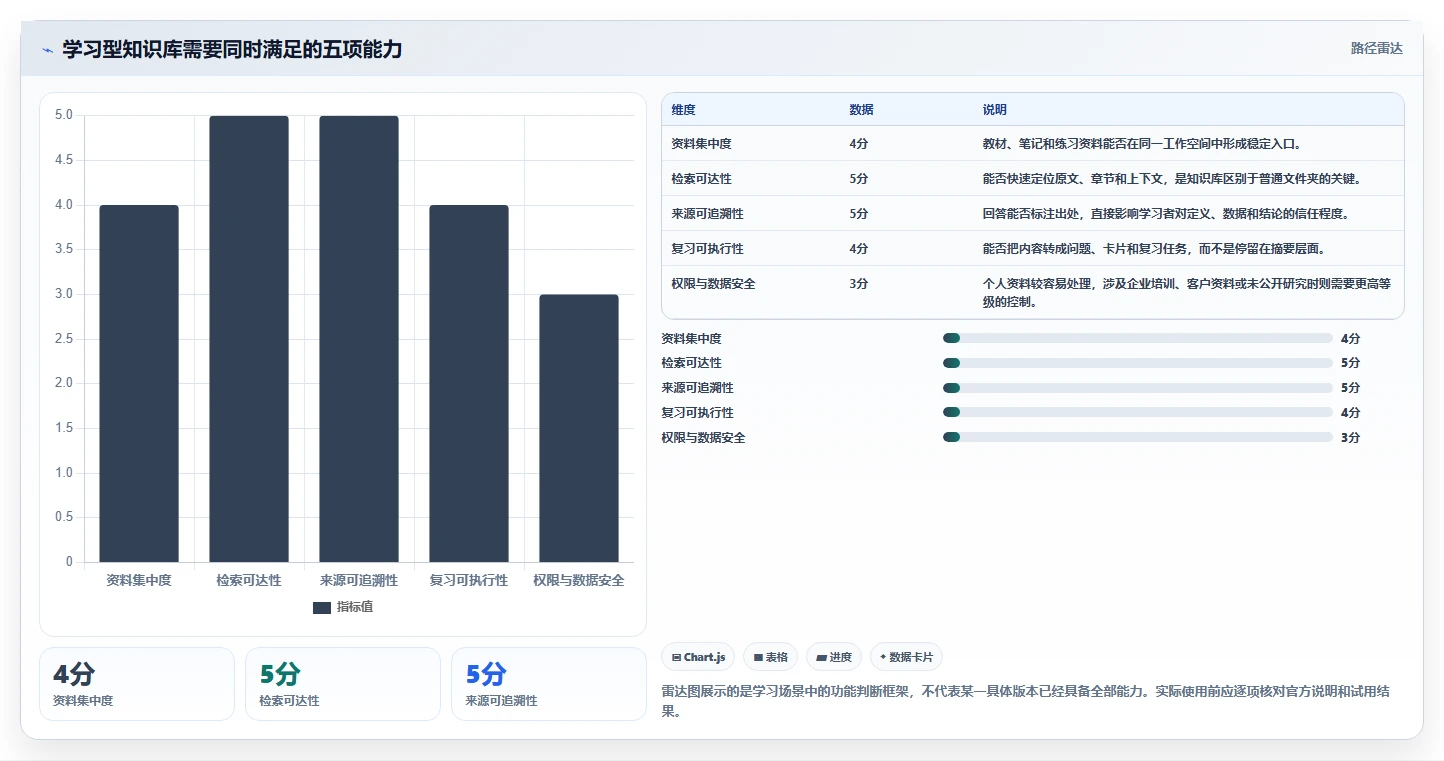Click the description starting 能否快速定位原文

coord(1172,179)
